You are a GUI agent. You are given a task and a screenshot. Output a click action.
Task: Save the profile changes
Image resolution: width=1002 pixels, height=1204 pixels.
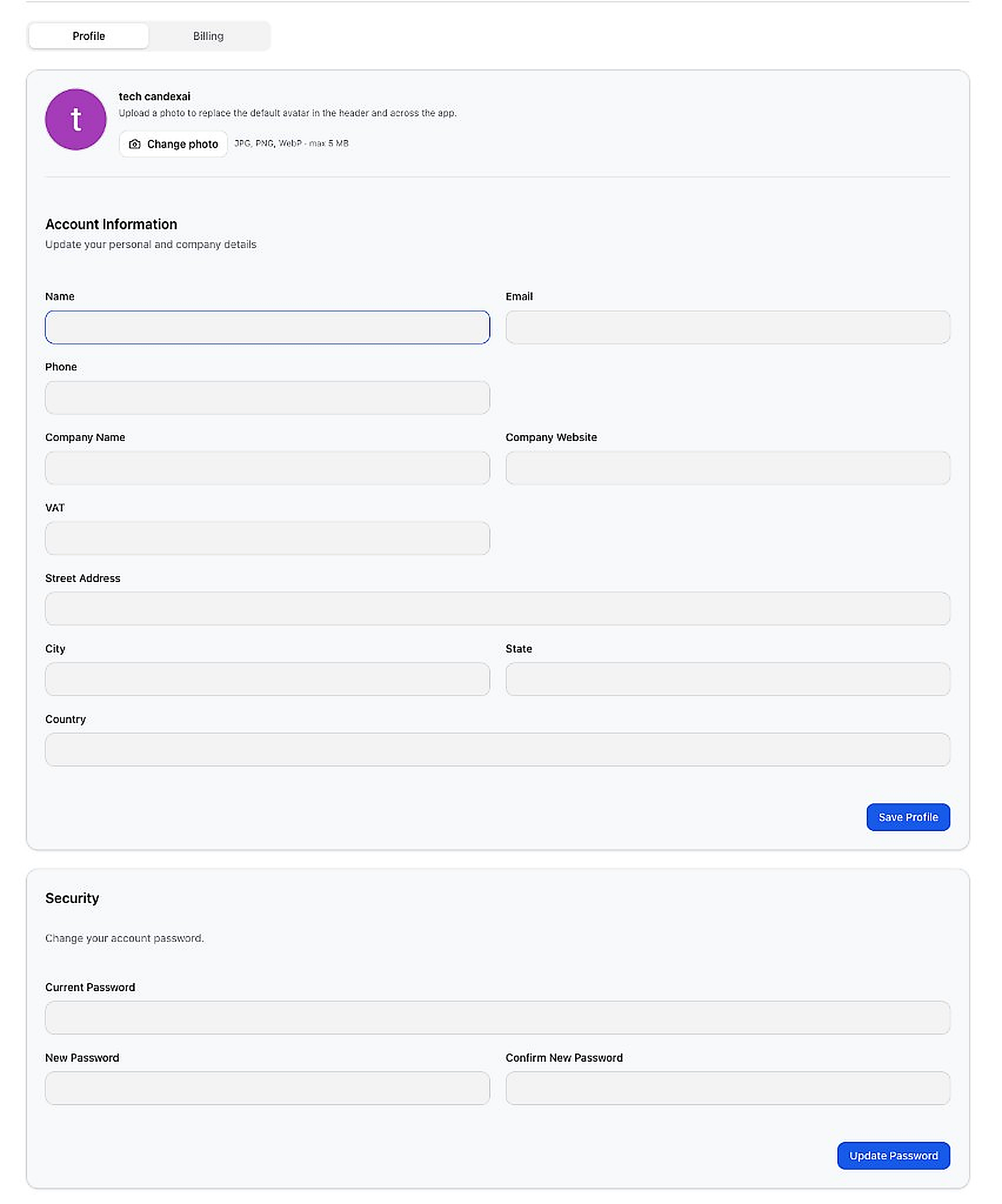point(909,817)
